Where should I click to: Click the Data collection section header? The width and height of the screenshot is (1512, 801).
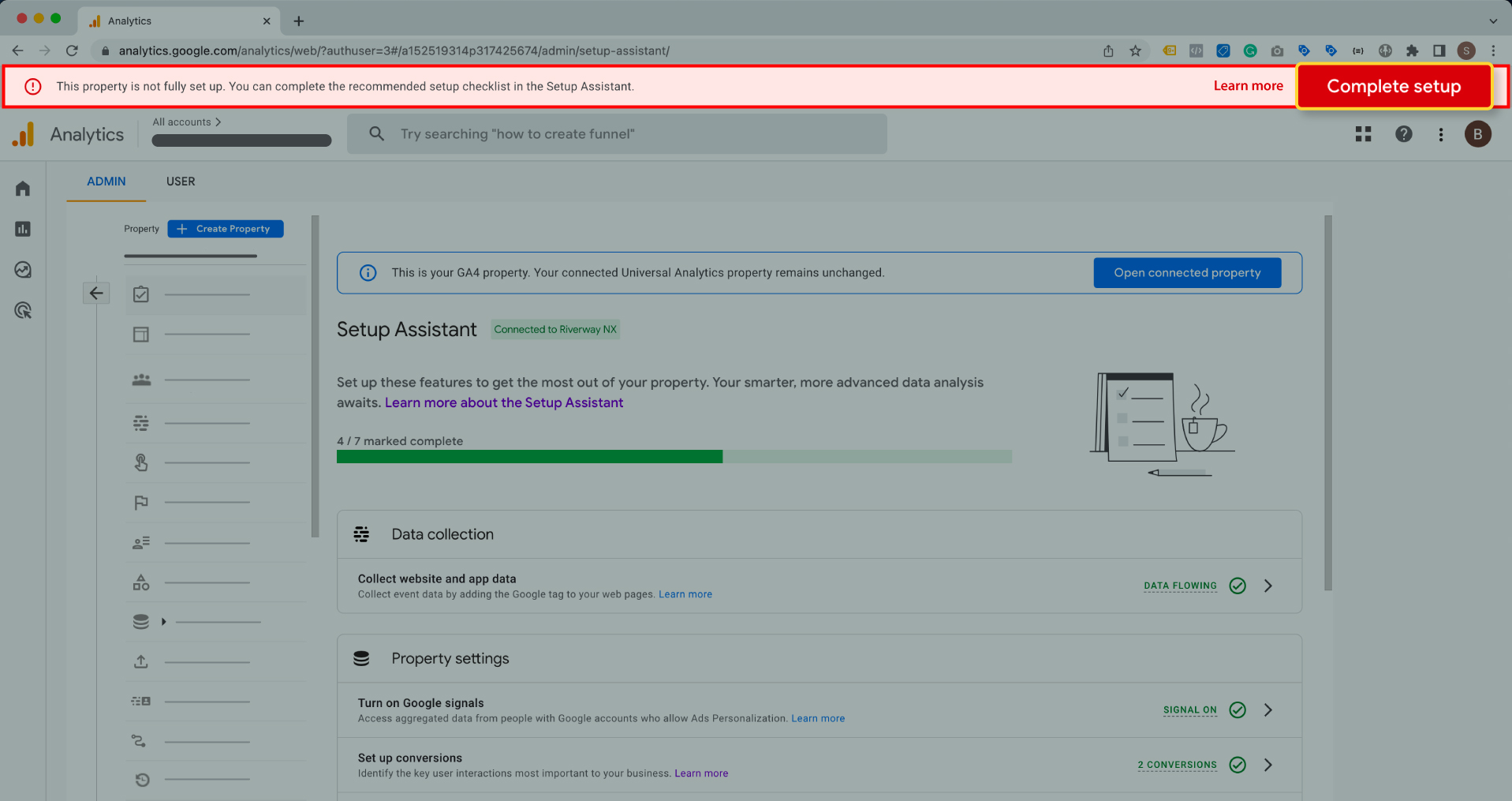coord(819,534)
